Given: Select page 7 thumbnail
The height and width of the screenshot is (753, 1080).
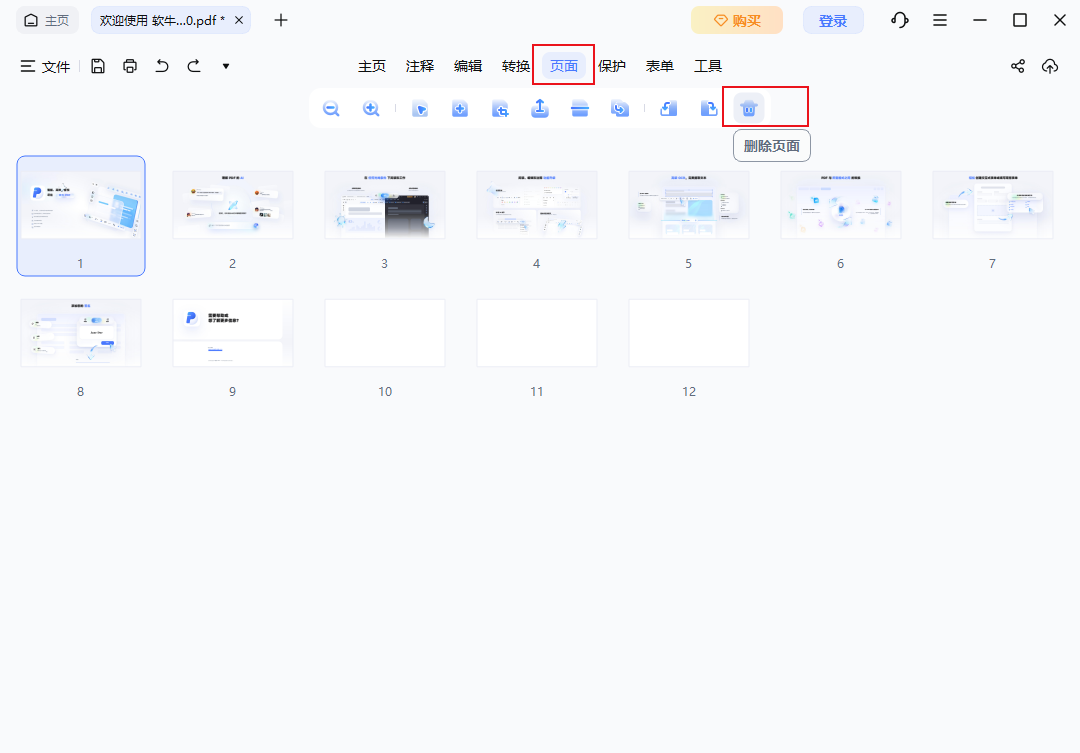Looking at the screenshot, I should coord(993,205).
